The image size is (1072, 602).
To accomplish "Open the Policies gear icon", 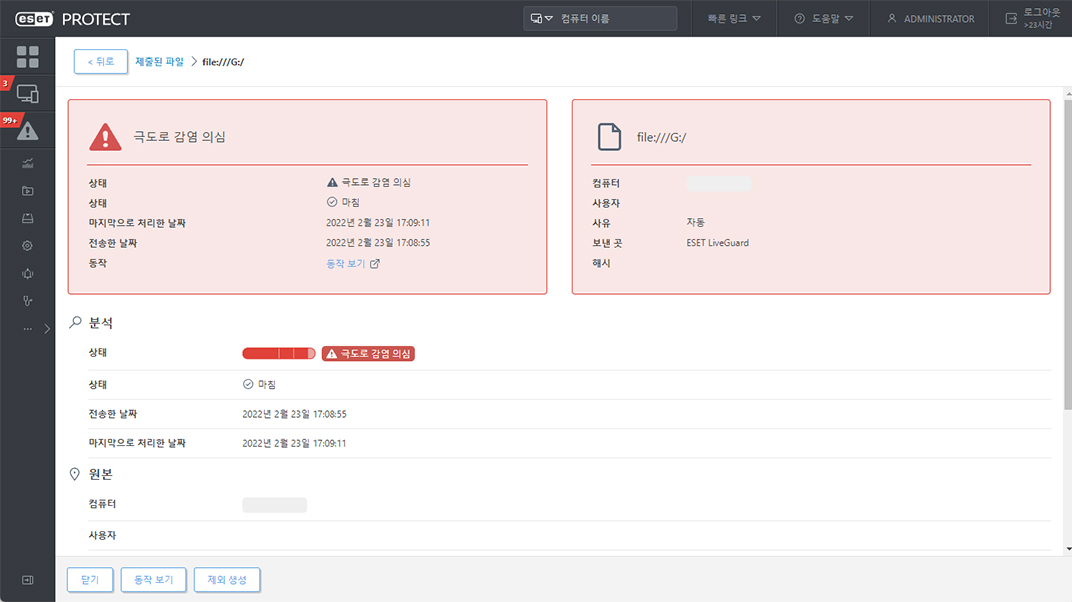I will click(x=27, y=245).
